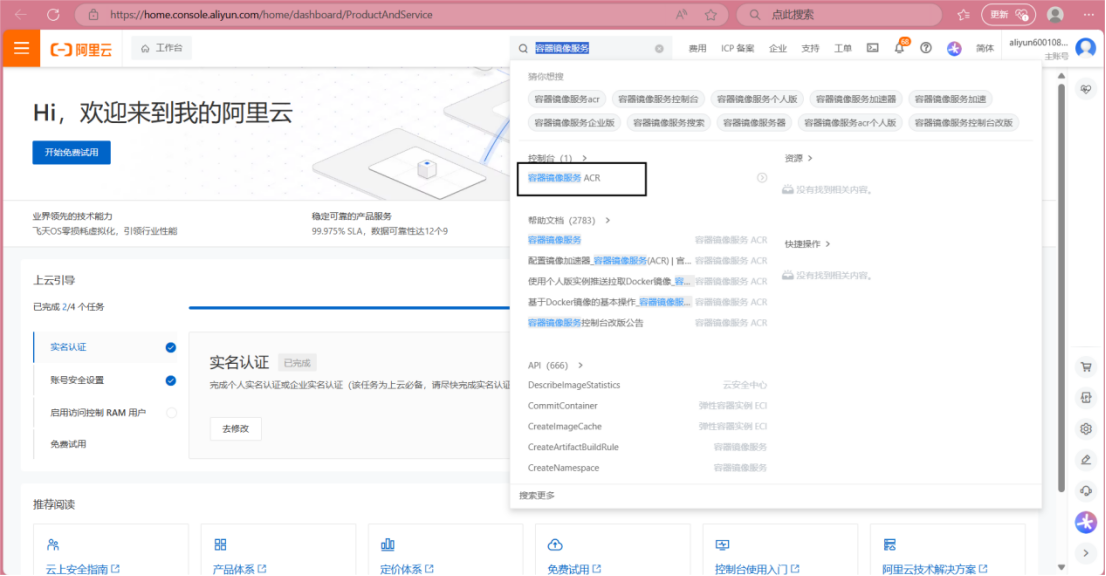Click the page vertical scrollbar

[x=1062, y=289]
